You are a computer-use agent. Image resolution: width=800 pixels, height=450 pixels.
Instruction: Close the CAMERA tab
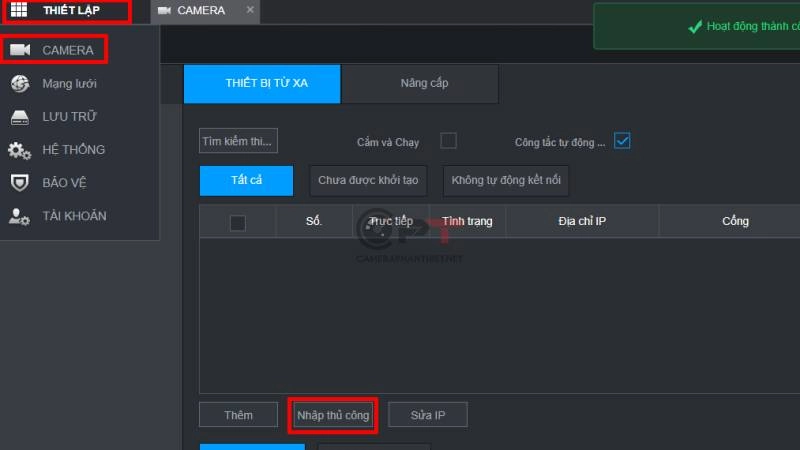(x=250, y=10)
